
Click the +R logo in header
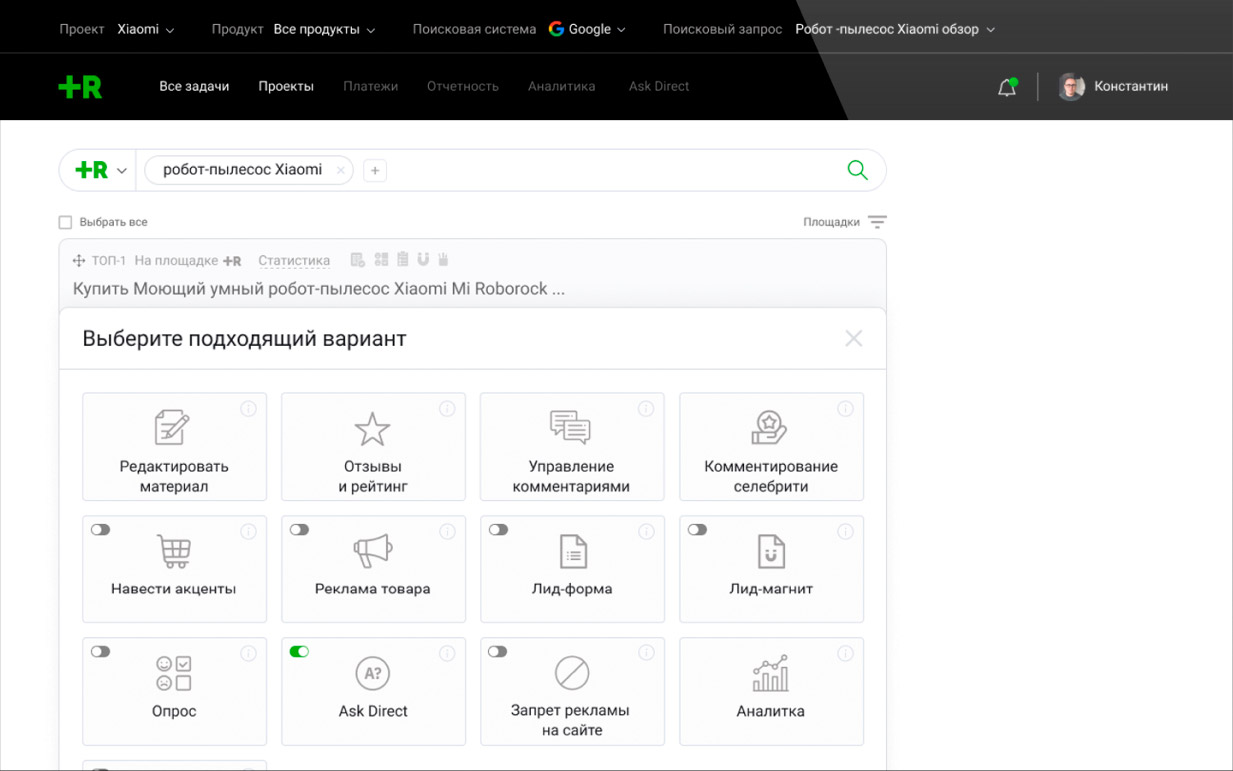[80, 87]
